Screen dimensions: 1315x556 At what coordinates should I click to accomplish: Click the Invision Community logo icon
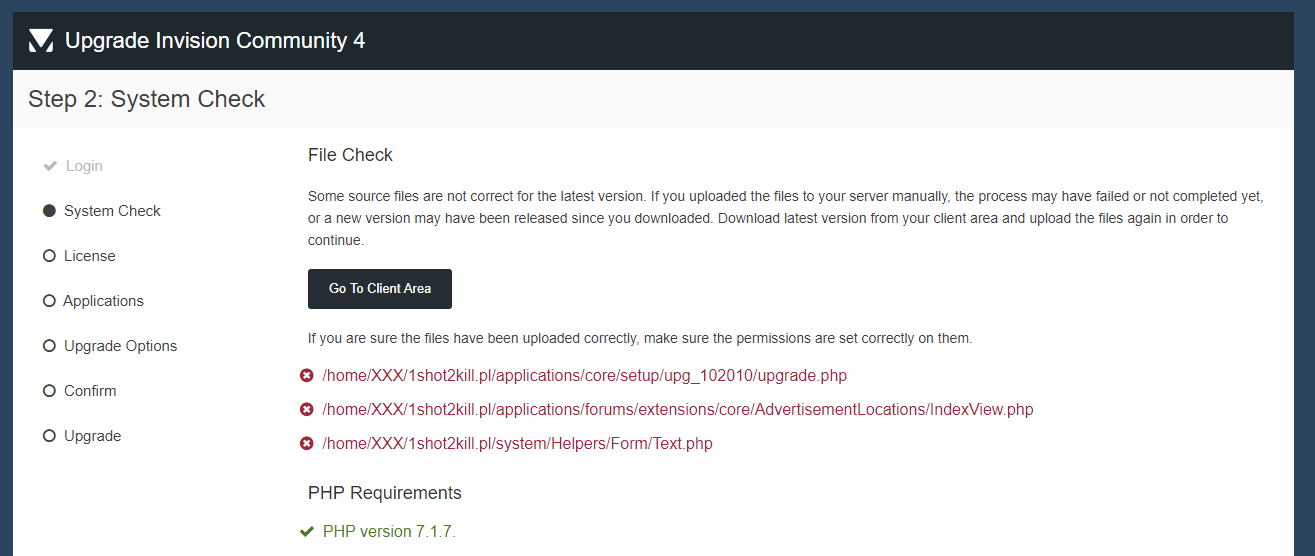point(41,41)
